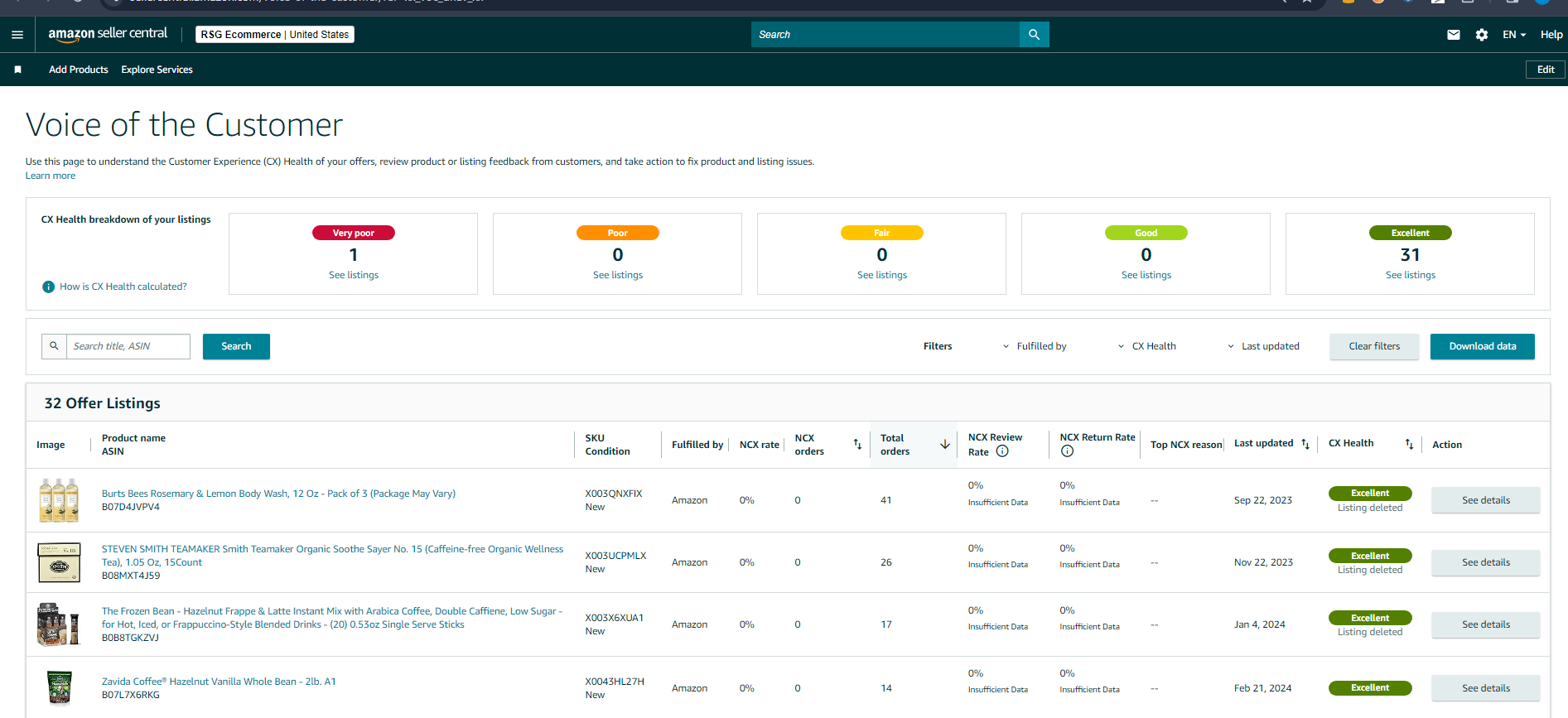This screenshot has height=718, width=1568.
Task: Click the total orders value 41
Action: (886, 500)
